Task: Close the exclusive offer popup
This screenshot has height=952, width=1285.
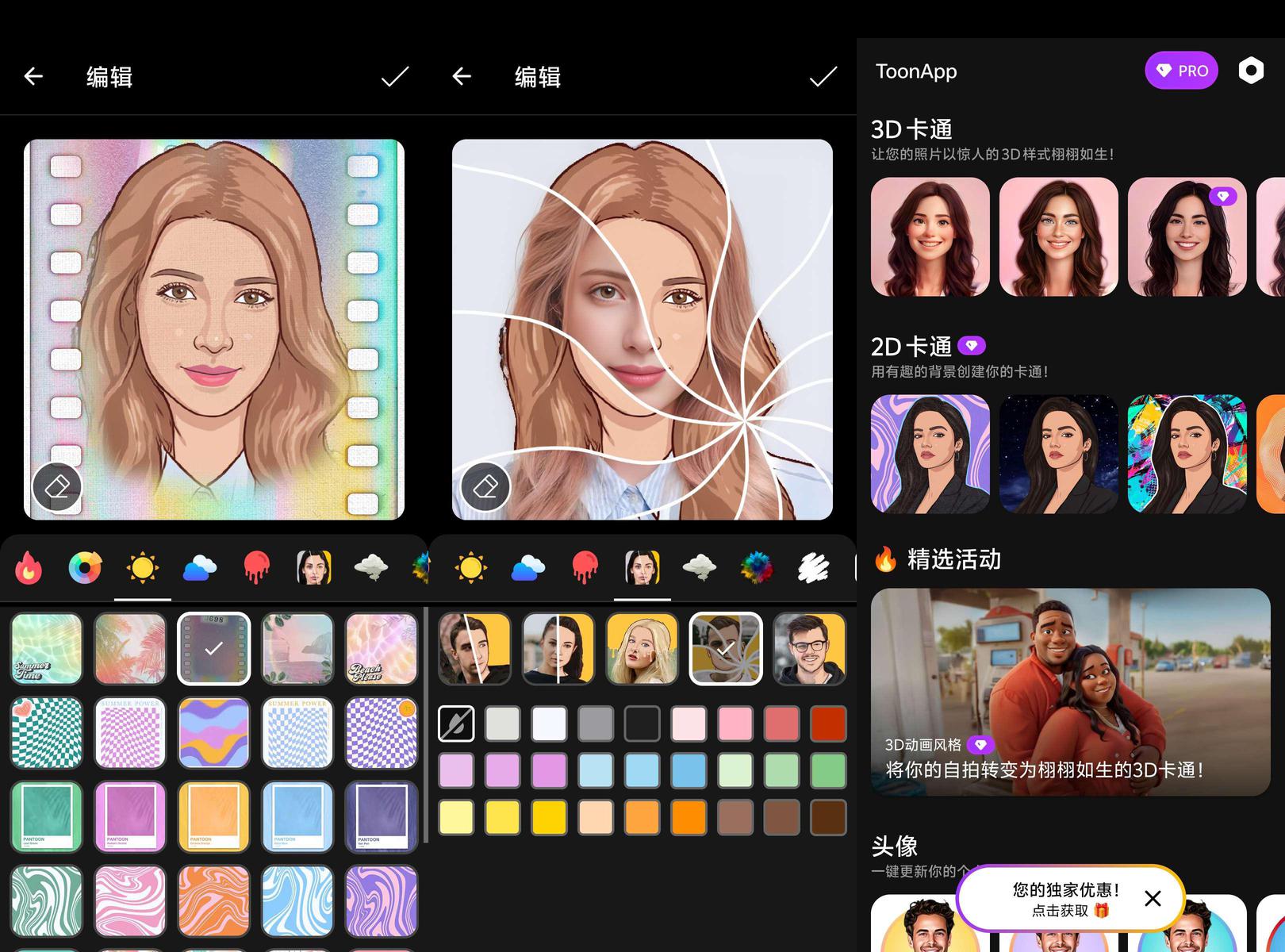Action: [x=1153, y=898]
